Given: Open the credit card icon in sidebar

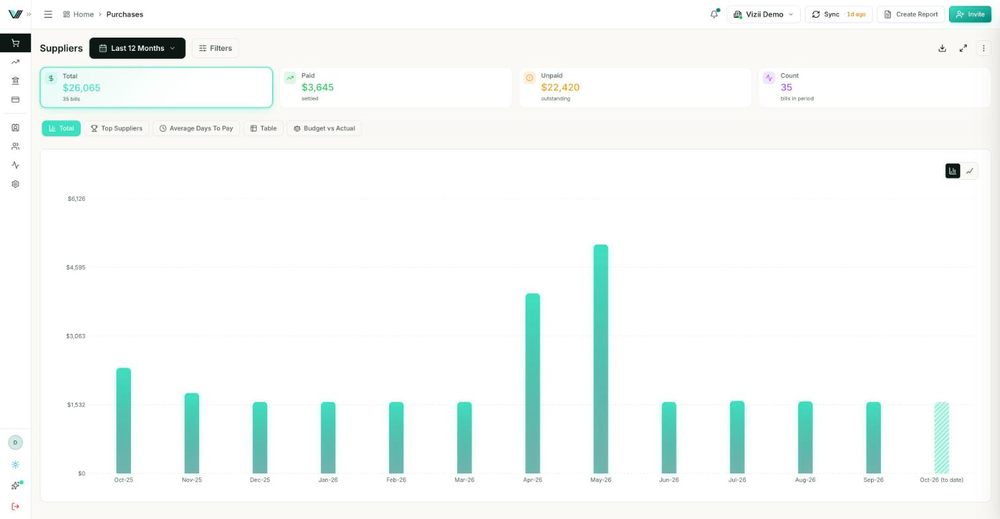Looking at the screenshot, I should (x=15, y=99).
